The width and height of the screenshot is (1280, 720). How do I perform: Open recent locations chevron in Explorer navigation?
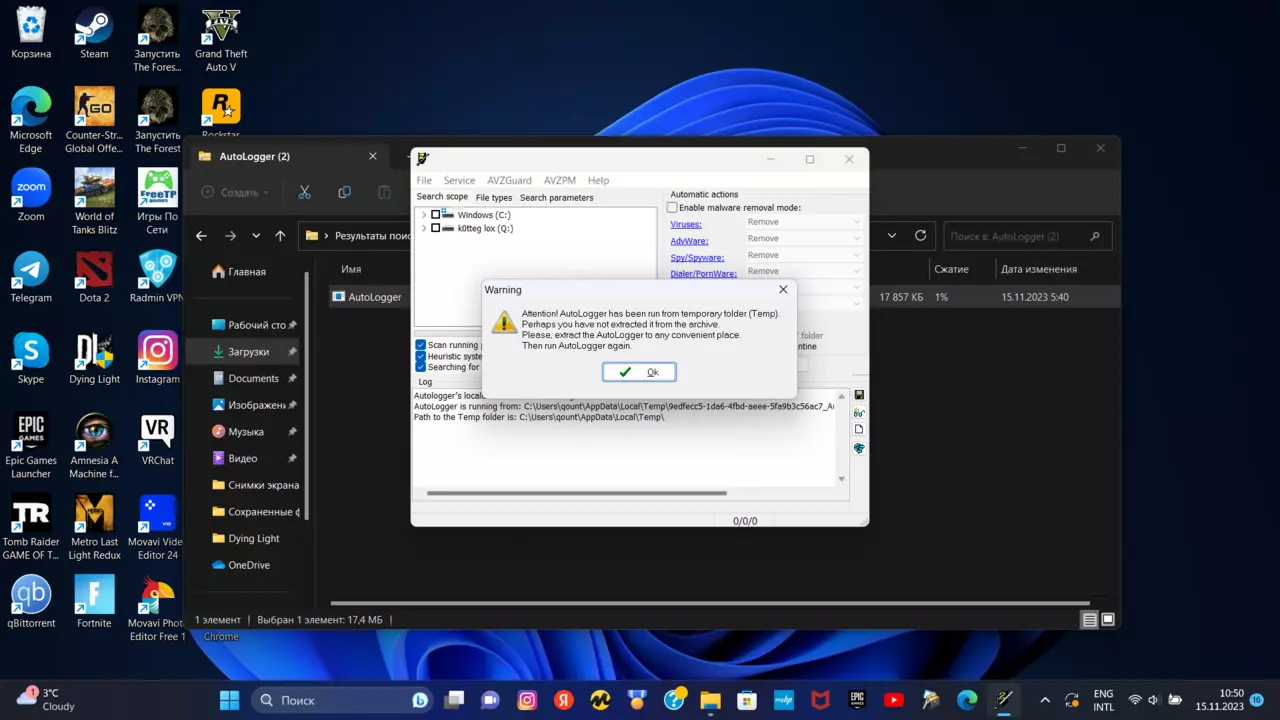(256, 236)
